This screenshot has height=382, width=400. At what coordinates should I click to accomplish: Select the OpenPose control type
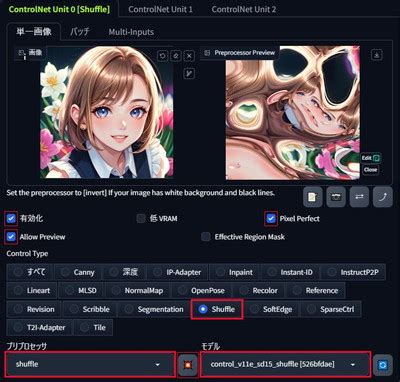pos(202,290)
